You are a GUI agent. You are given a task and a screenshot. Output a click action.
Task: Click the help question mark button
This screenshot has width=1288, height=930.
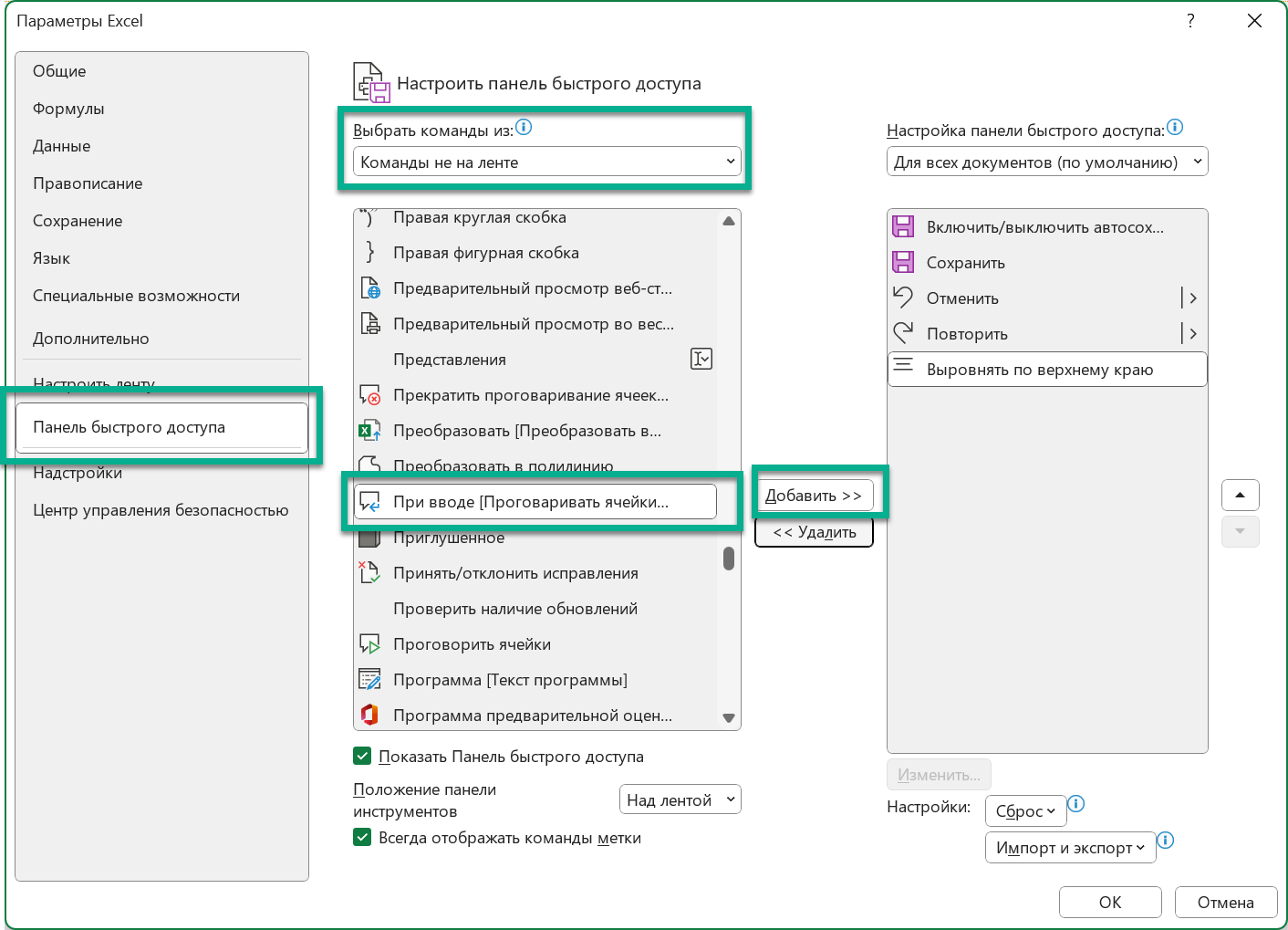1190,21
